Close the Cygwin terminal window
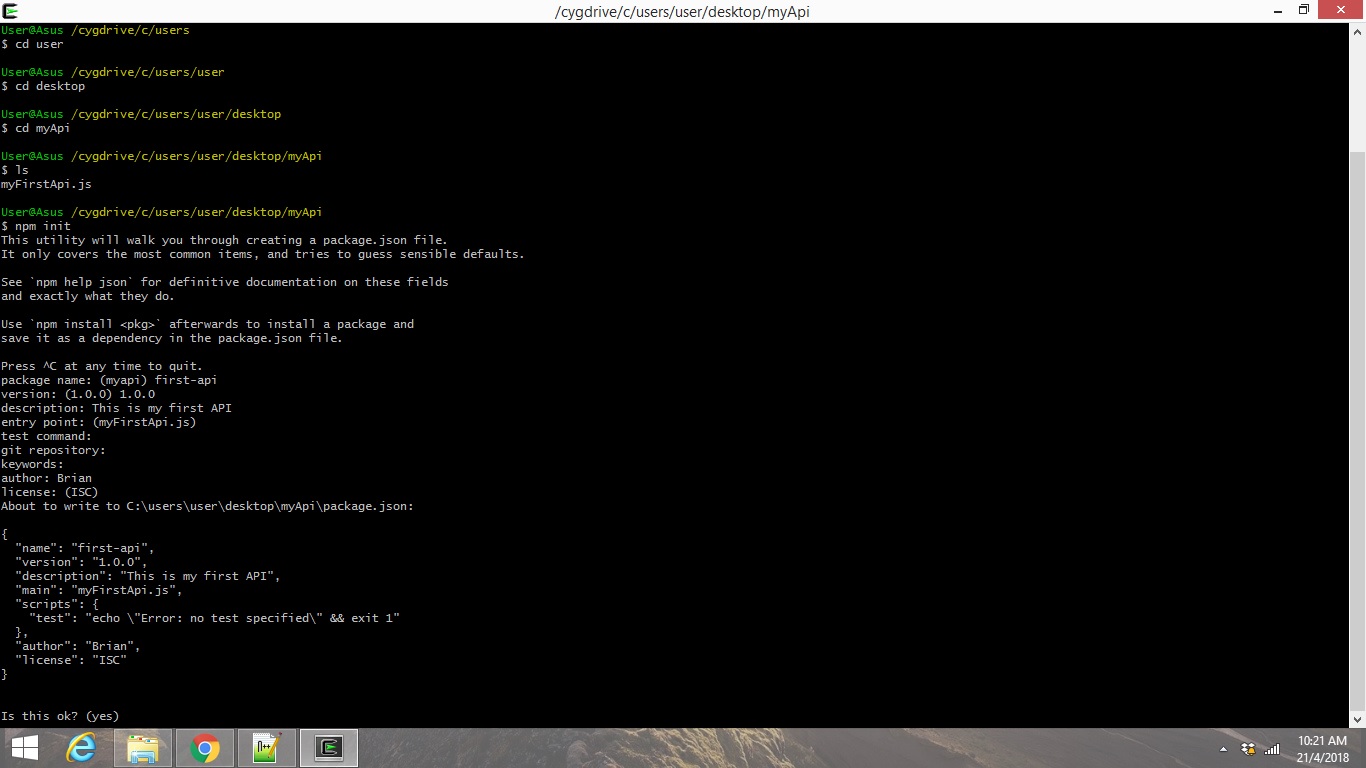This screenshot has width=1366, height=768. click(x=1342, y=11)
